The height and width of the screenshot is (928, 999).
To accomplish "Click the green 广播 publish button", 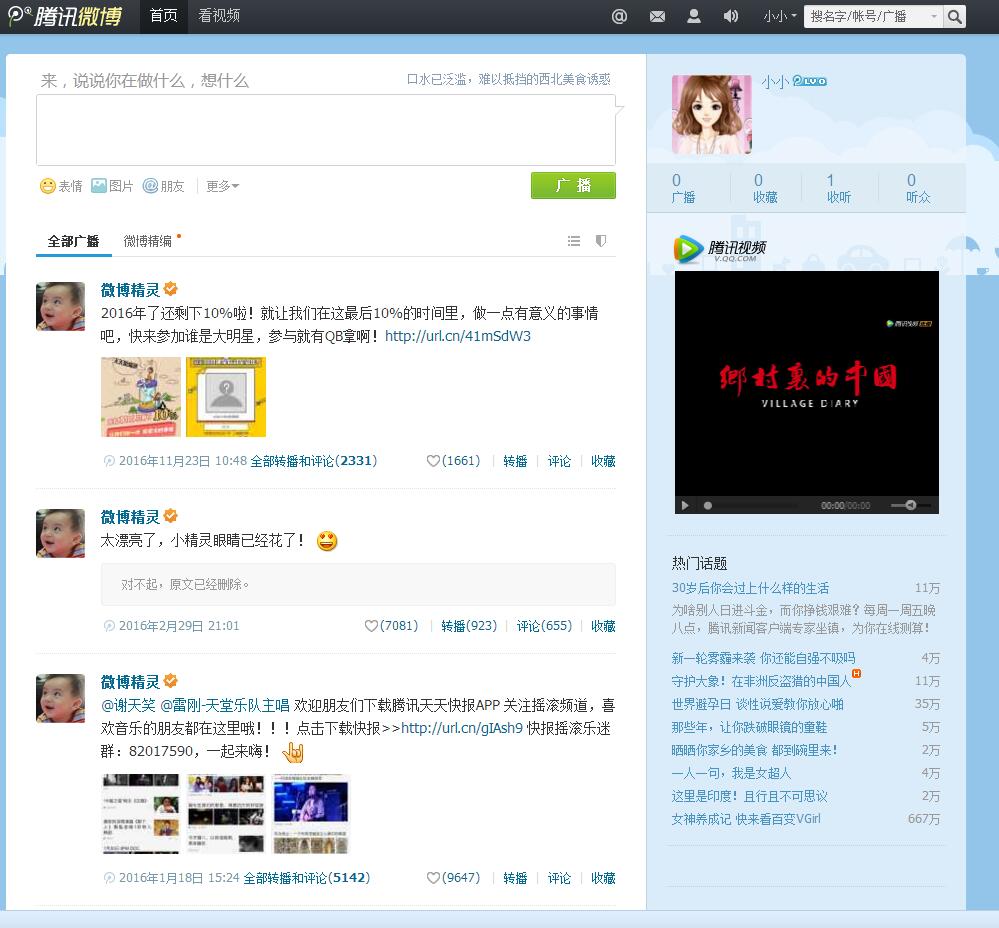I will pos(573,185).
